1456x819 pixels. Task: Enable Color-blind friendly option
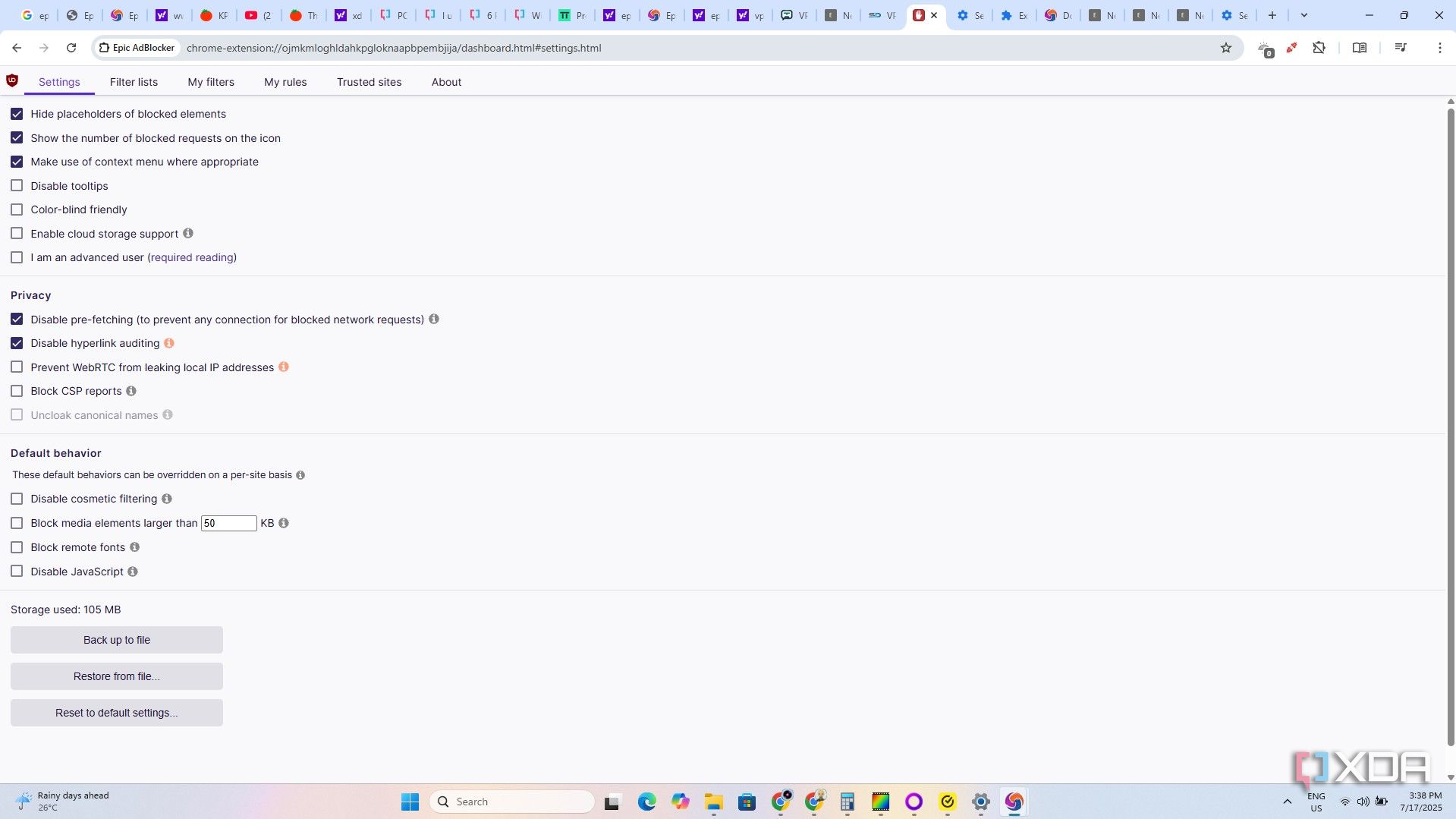pos(17,209)
